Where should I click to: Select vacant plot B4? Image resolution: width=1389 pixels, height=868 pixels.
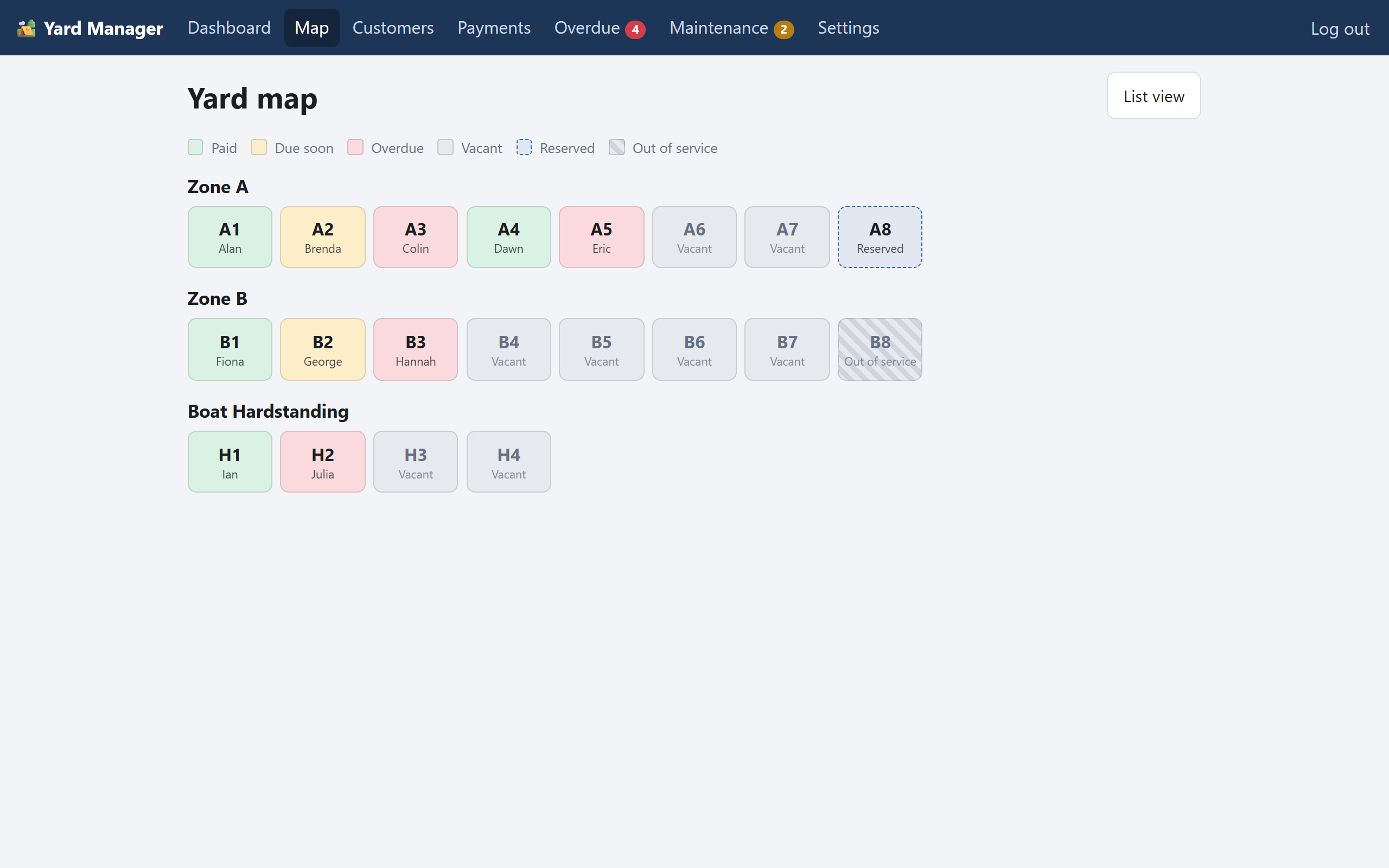tap(508, 349)
